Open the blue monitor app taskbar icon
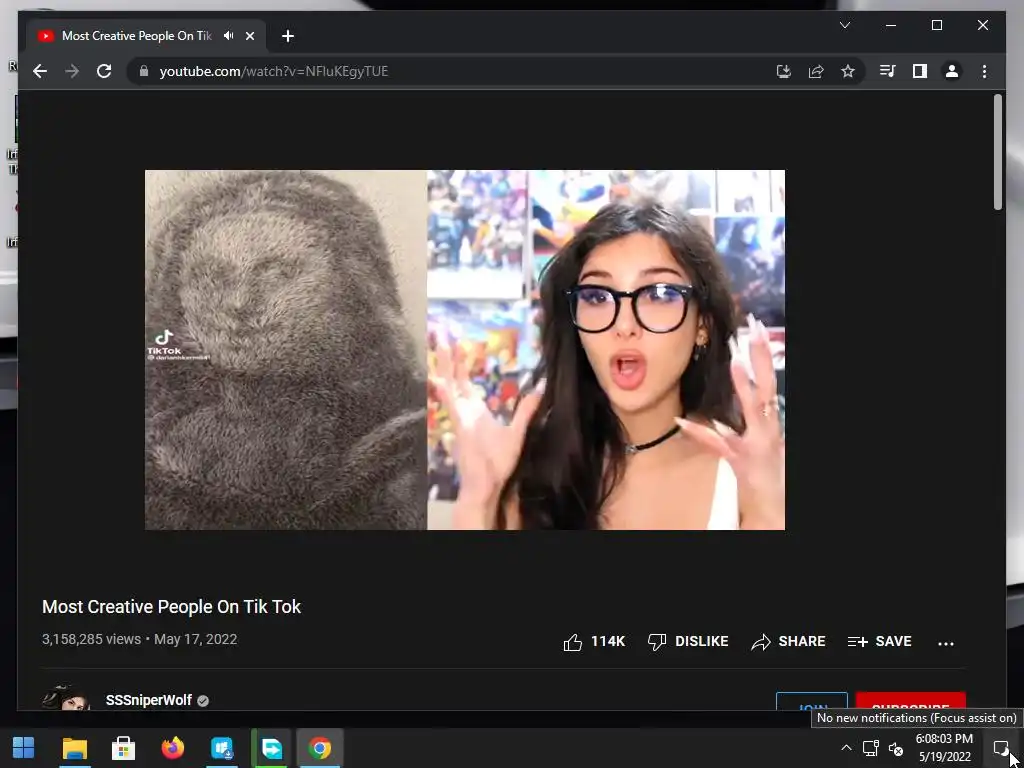Image resolution: width=1024 pixels, height=768 pixels. 222,748
